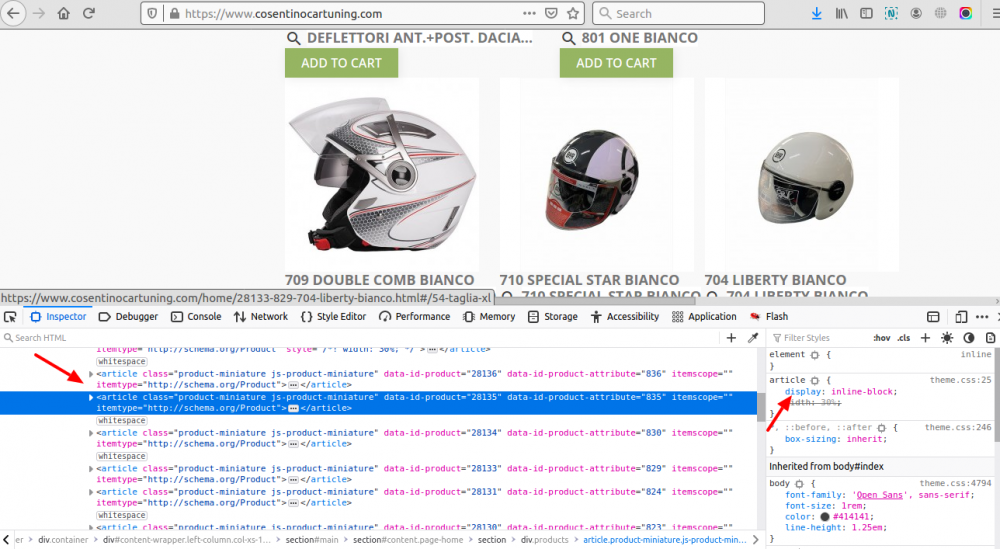
Task: Open the Memory tab
Action: point(489,317)
